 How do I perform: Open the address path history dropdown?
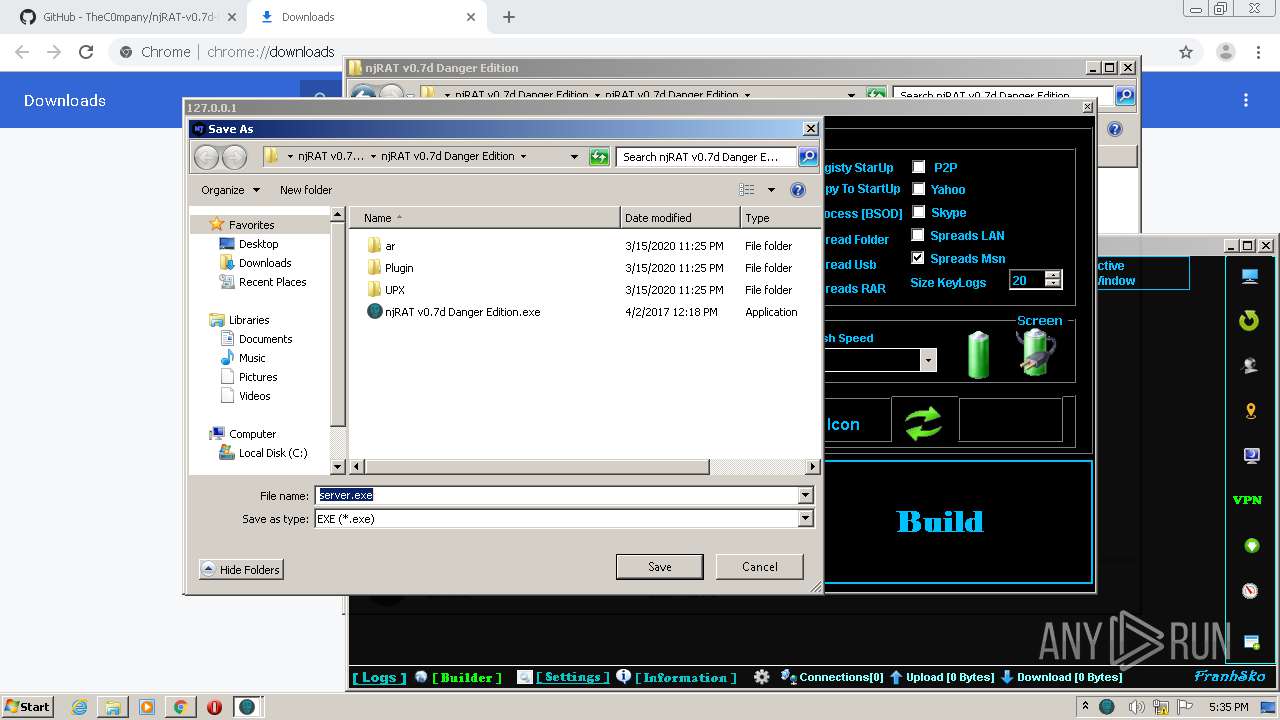[x=574, y=156]
